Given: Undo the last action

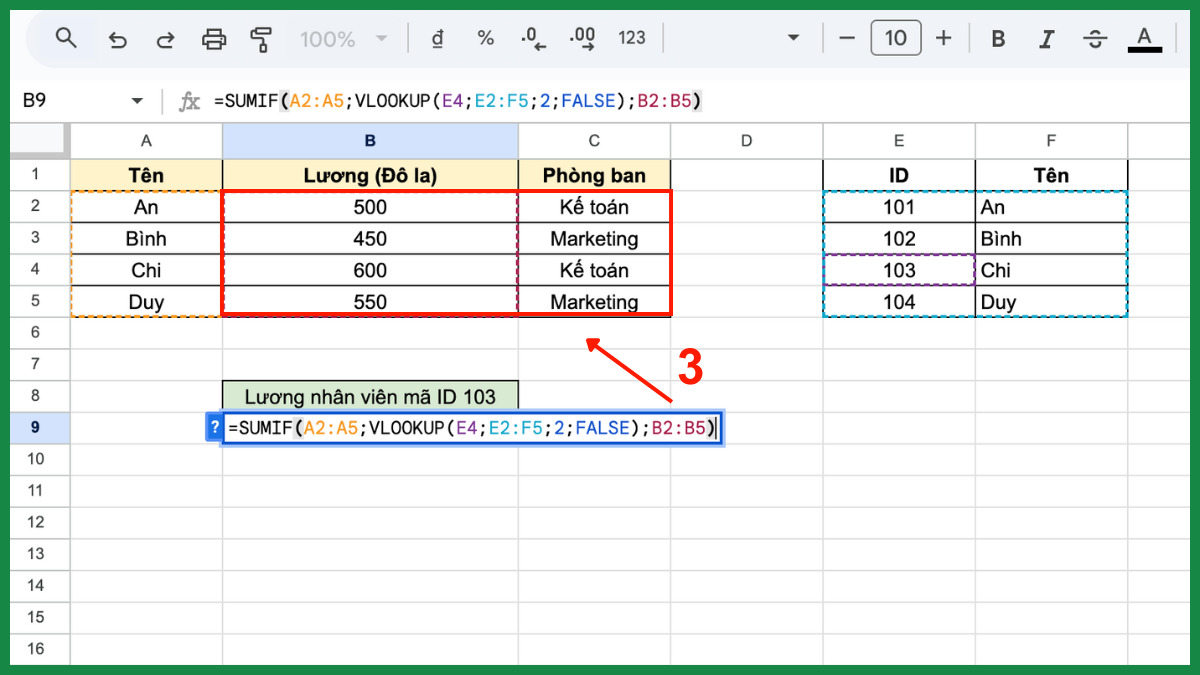Looking at the screenshot, I should point(117,39).
